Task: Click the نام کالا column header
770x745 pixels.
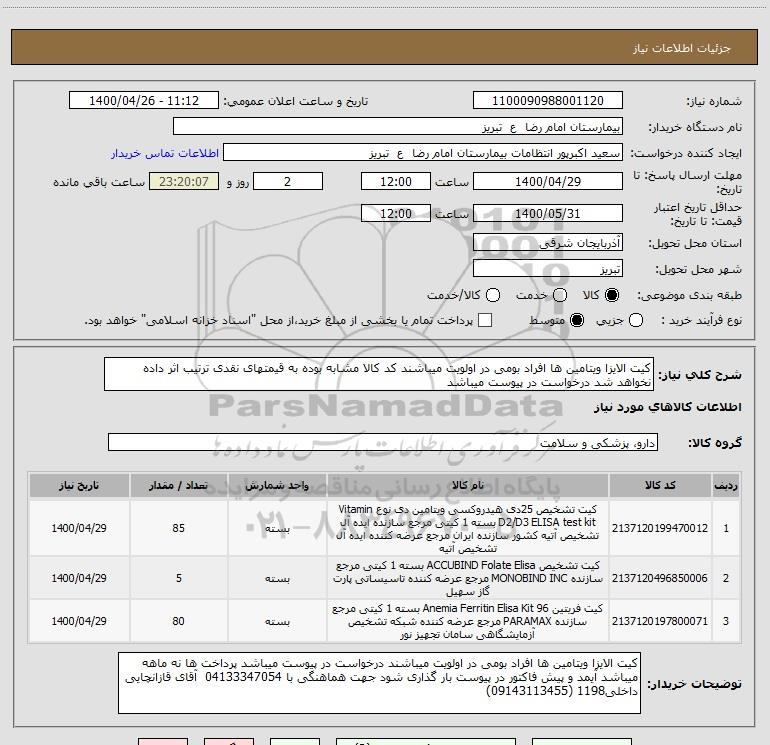Action: (468, 485)
